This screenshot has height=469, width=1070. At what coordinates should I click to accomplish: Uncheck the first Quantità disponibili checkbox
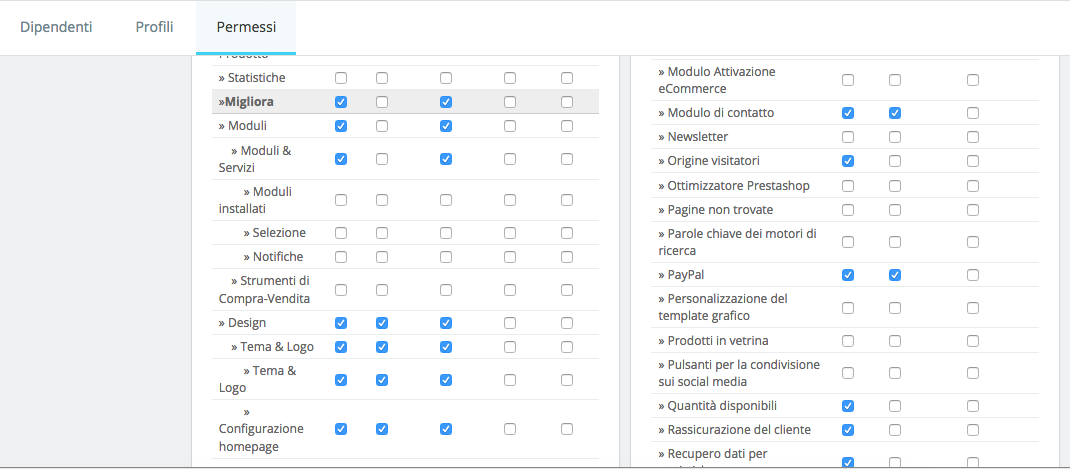[x=848, y=406]
